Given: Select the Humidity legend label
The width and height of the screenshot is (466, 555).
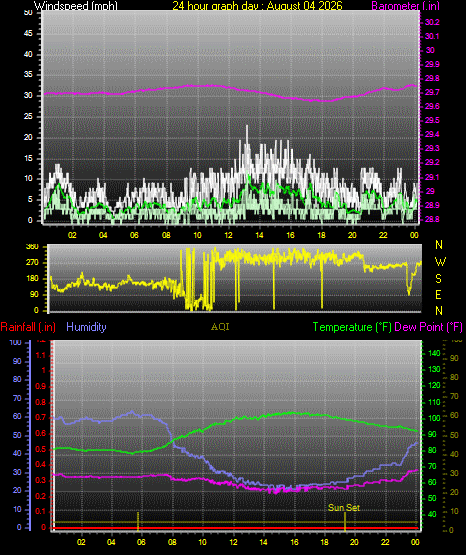Looking at the screenshot, I should tap(86, 327).
